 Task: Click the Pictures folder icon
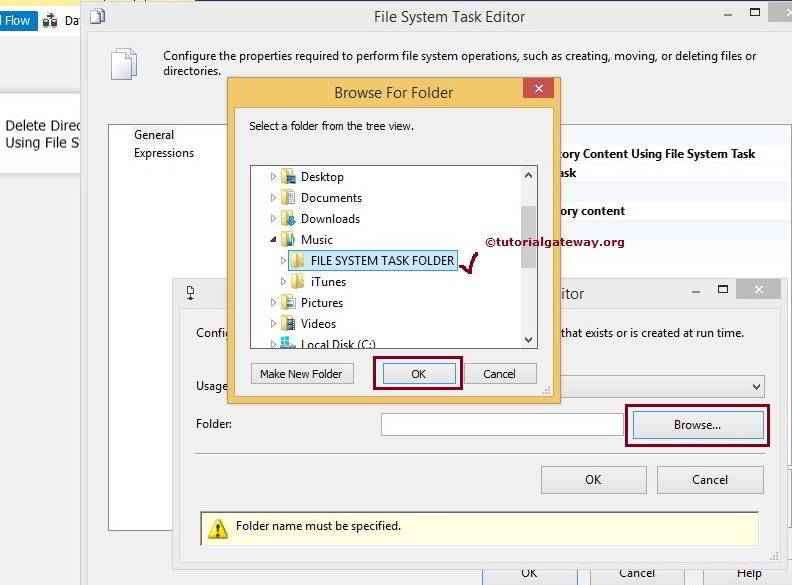[288, 303]
